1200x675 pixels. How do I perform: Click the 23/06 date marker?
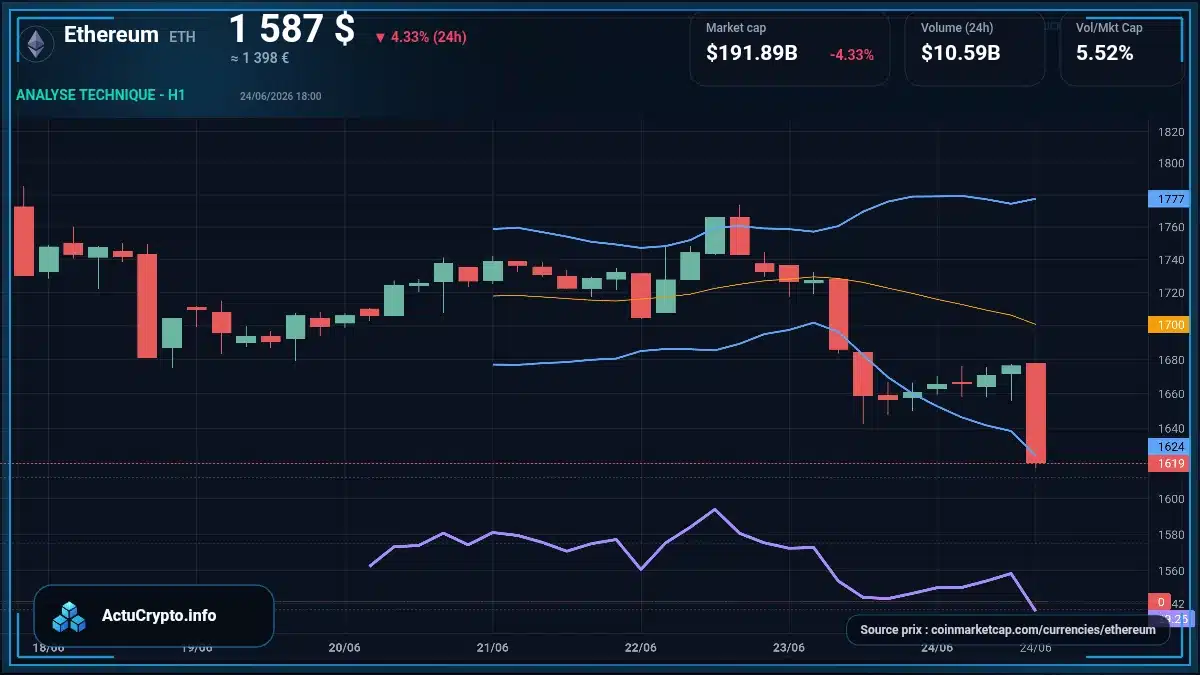(x=789, y=648)
